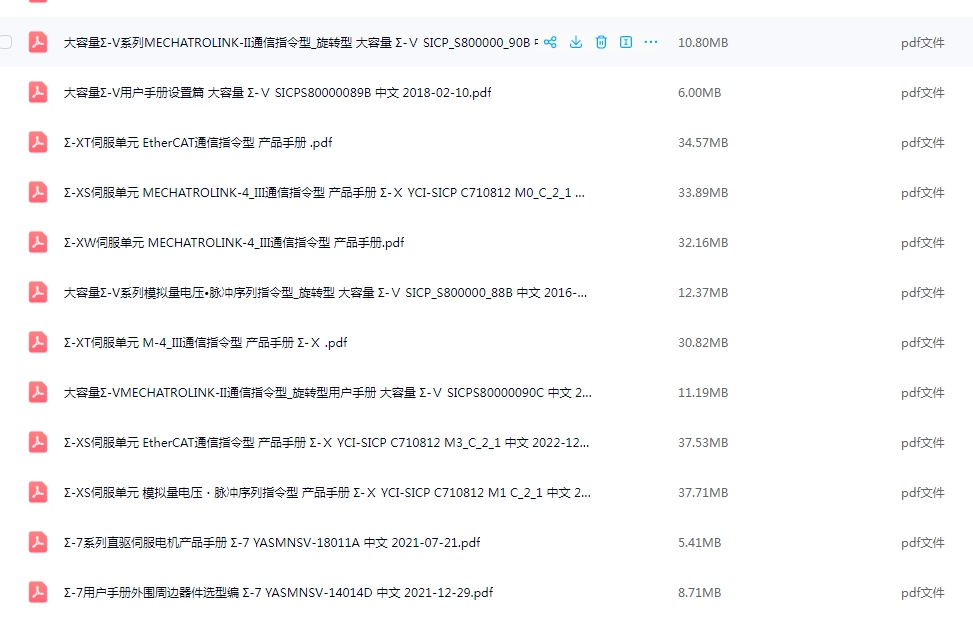Click the PDF icon of Σ-7系列直驱伺服电机 file
Viewport: 973px width, 618px height.
(38, 542)
